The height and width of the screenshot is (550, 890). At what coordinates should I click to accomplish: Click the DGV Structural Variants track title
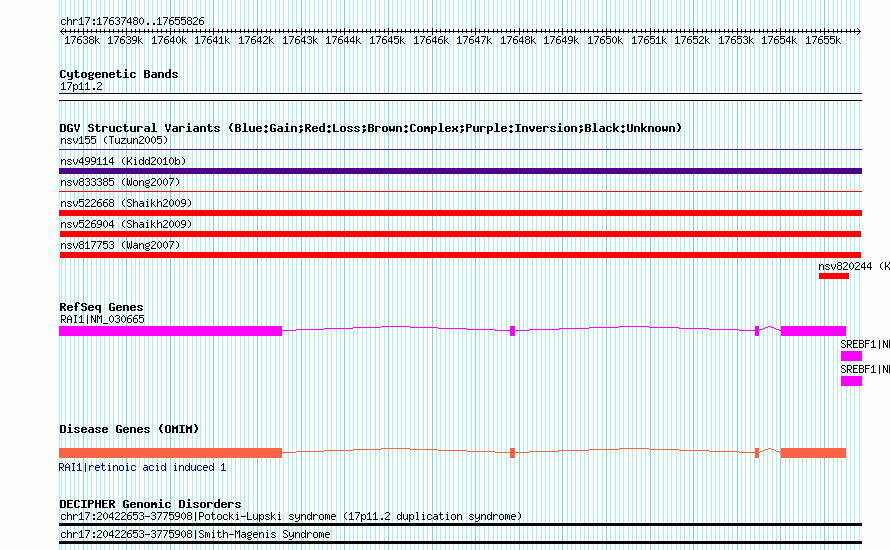371,128
